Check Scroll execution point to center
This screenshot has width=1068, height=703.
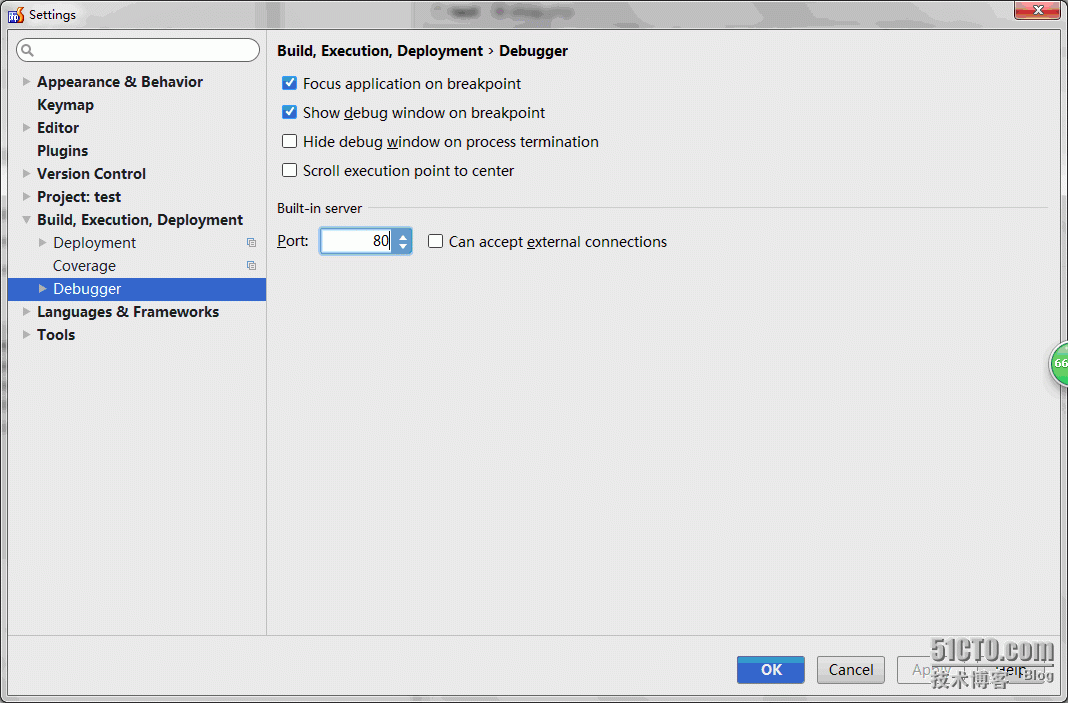289,170
